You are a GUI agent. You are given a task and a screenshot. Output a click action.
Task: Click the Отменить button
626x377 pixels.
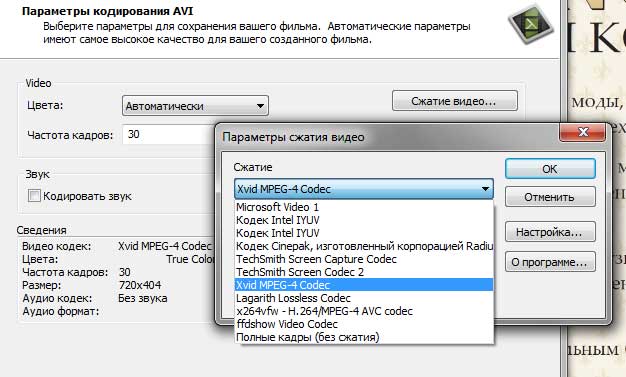550,197
